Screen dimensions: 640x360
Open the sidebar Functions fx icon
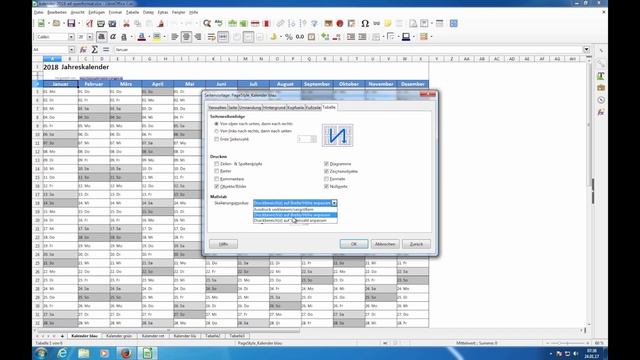point(601,112)
